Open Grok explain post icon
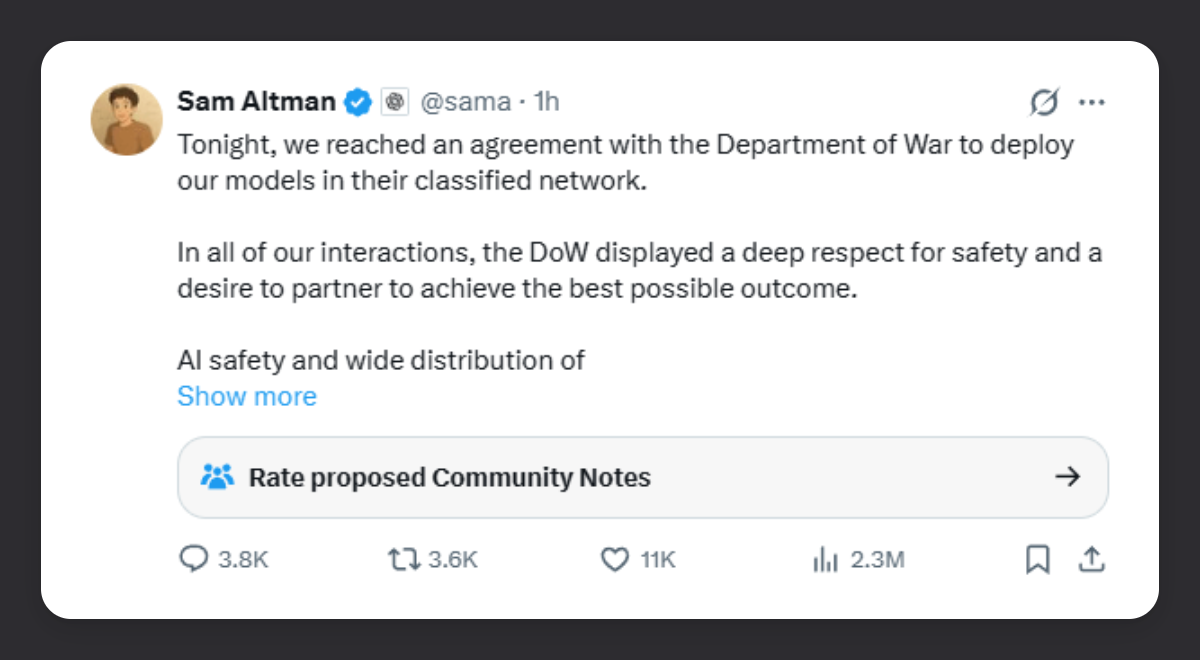1200x660 pixels. 1044,102
